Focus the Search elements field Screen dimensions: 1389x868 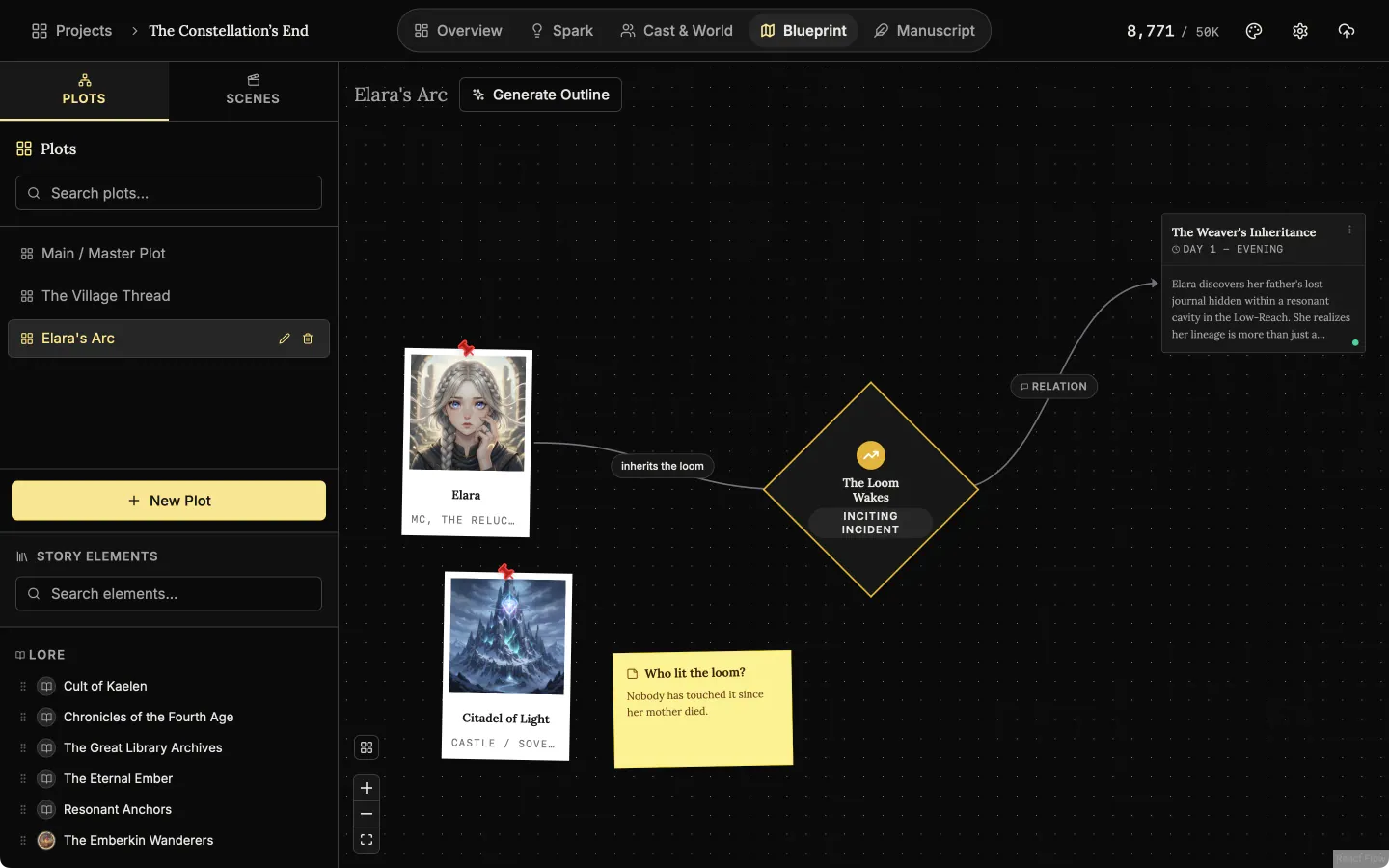(169, 594)
